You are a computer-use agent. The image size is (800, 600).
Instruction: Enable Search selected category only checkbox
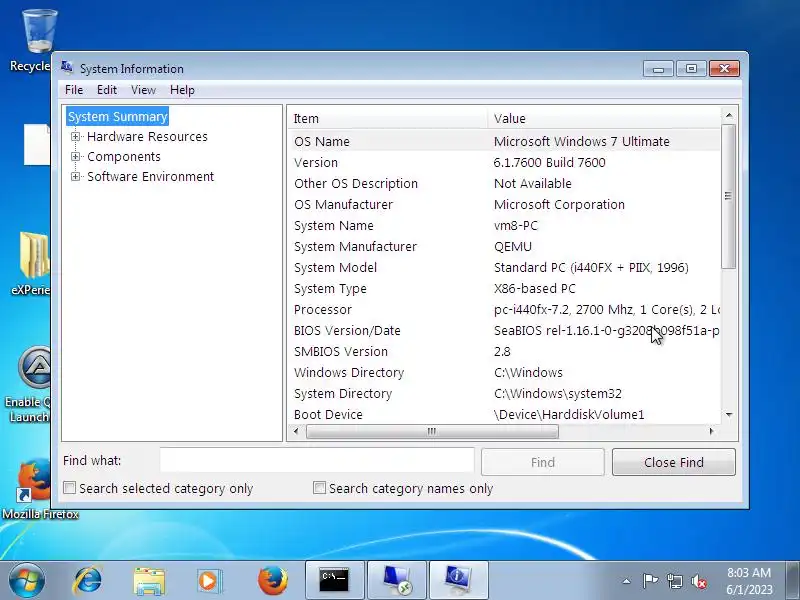click(69, 488)
